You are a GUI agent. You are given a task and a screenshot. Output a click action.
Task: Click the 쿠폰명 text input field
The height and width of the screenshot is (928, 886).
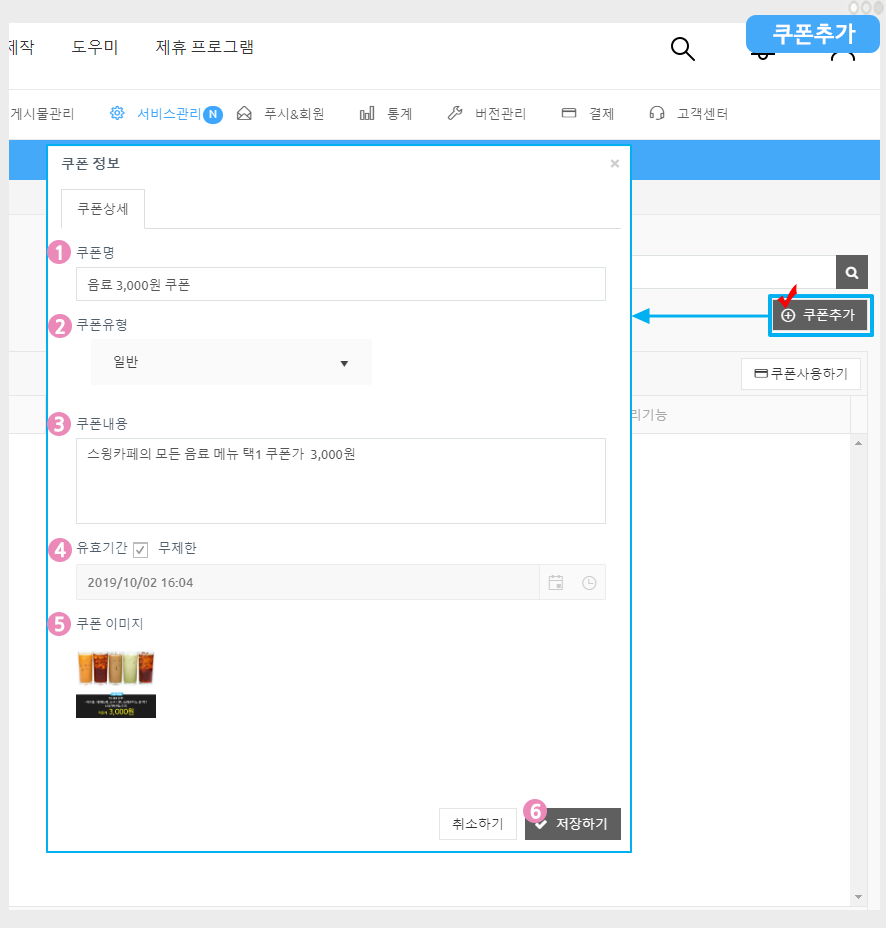click(x=341, y=284)
